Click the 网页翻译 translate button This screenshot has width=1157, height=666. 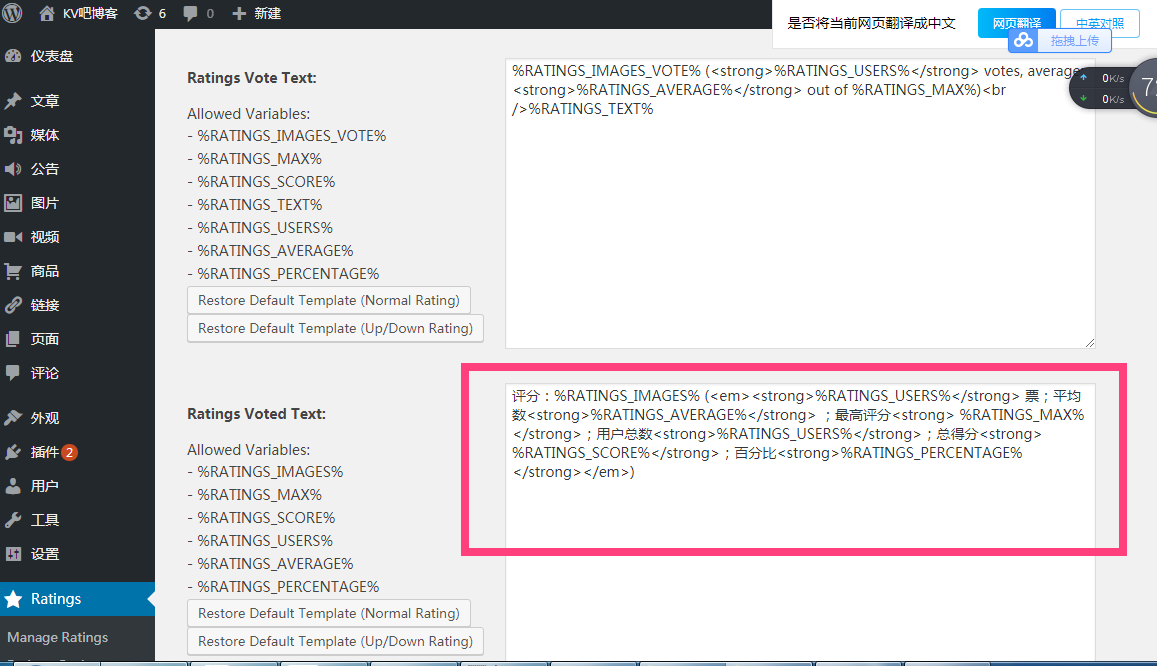(1017, 24)
